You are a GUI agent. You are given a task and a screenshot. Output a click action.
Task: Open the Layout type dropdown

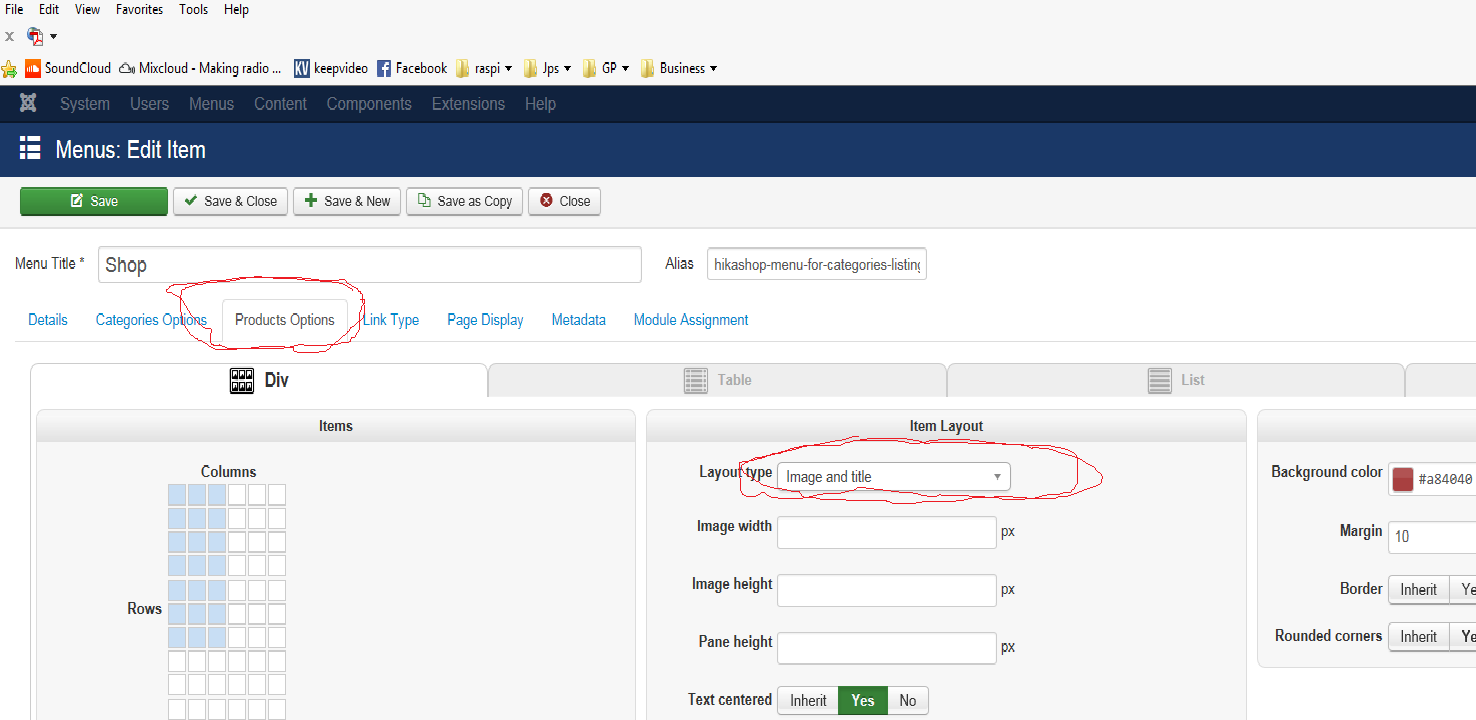point(894,477)
